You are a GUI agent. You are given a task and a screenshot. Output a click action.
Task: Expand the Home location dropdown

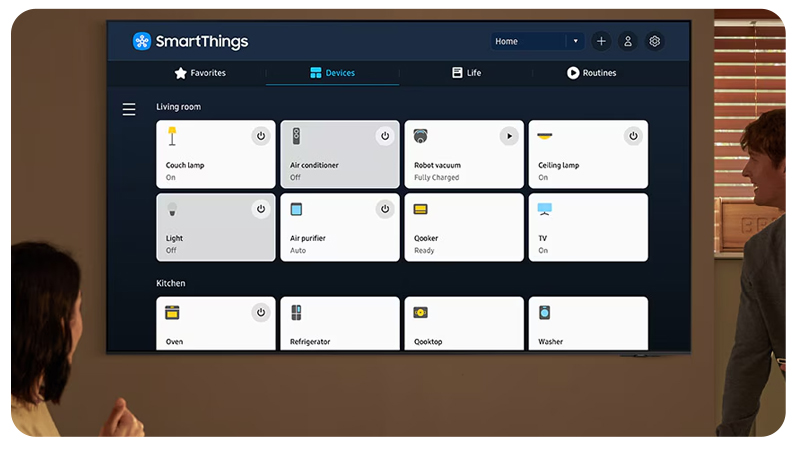[x=575, y=42]
